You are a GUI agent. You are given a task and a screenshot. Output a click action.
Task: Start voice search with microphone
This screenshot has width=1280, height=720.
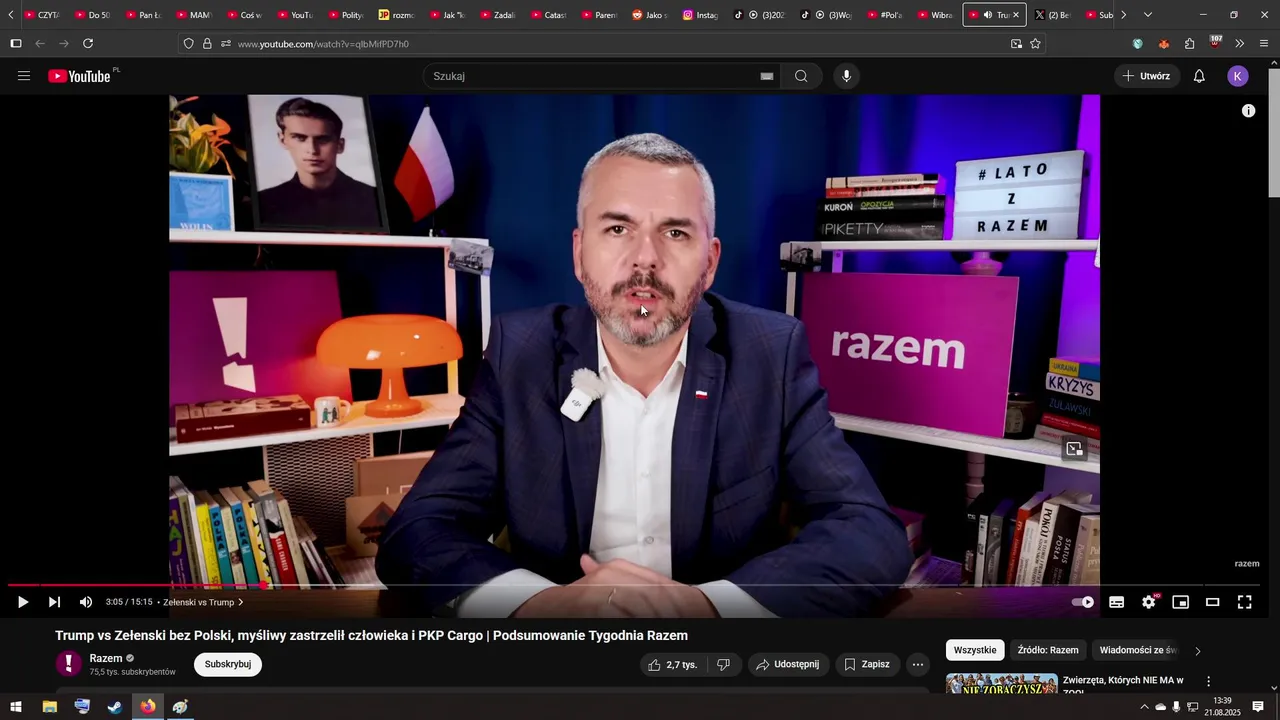[846, 76]
